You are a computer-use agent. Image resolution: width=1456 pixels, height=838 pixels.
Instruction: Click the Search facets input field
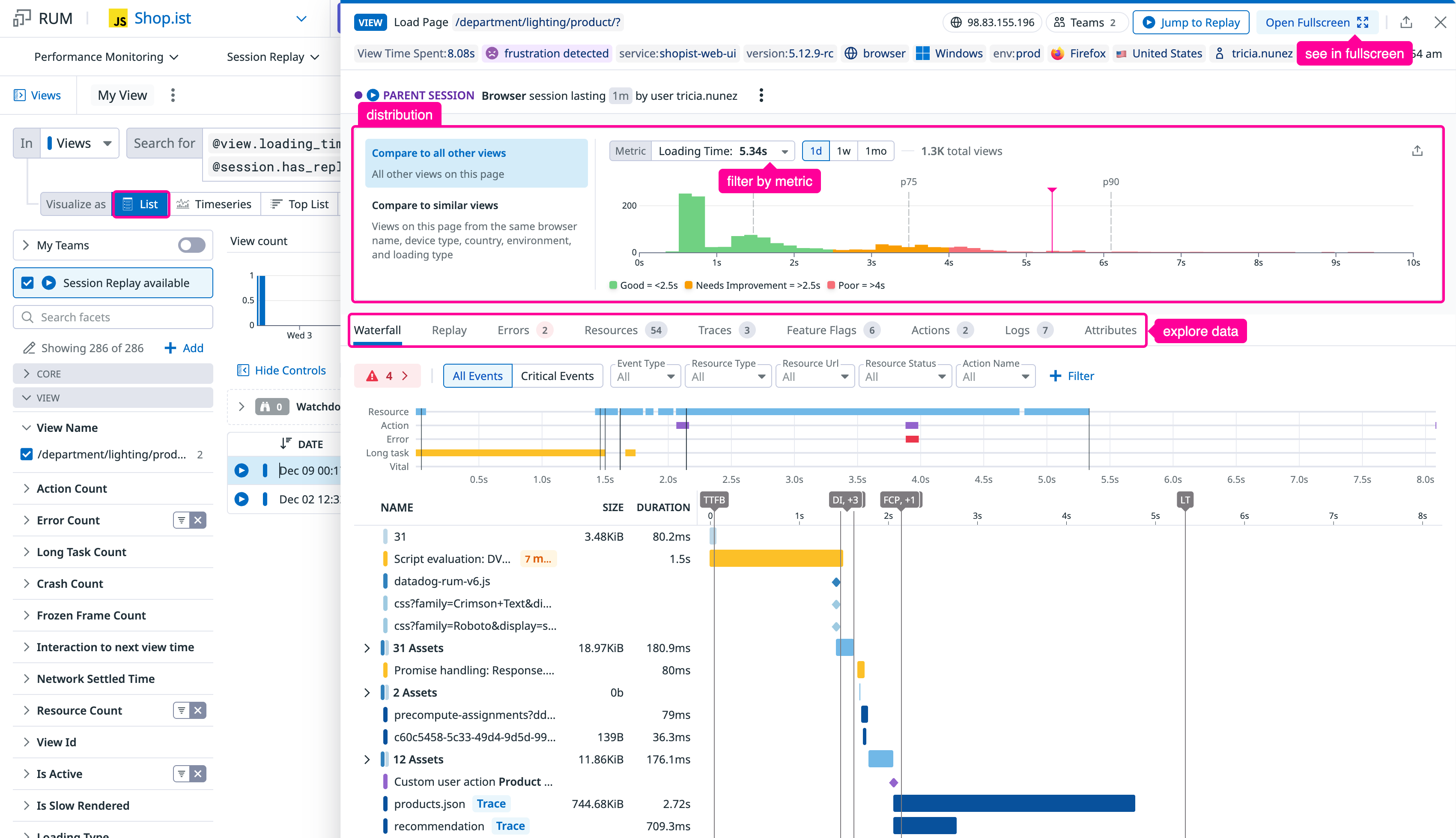pyautogui.click(x=113, y=317)
